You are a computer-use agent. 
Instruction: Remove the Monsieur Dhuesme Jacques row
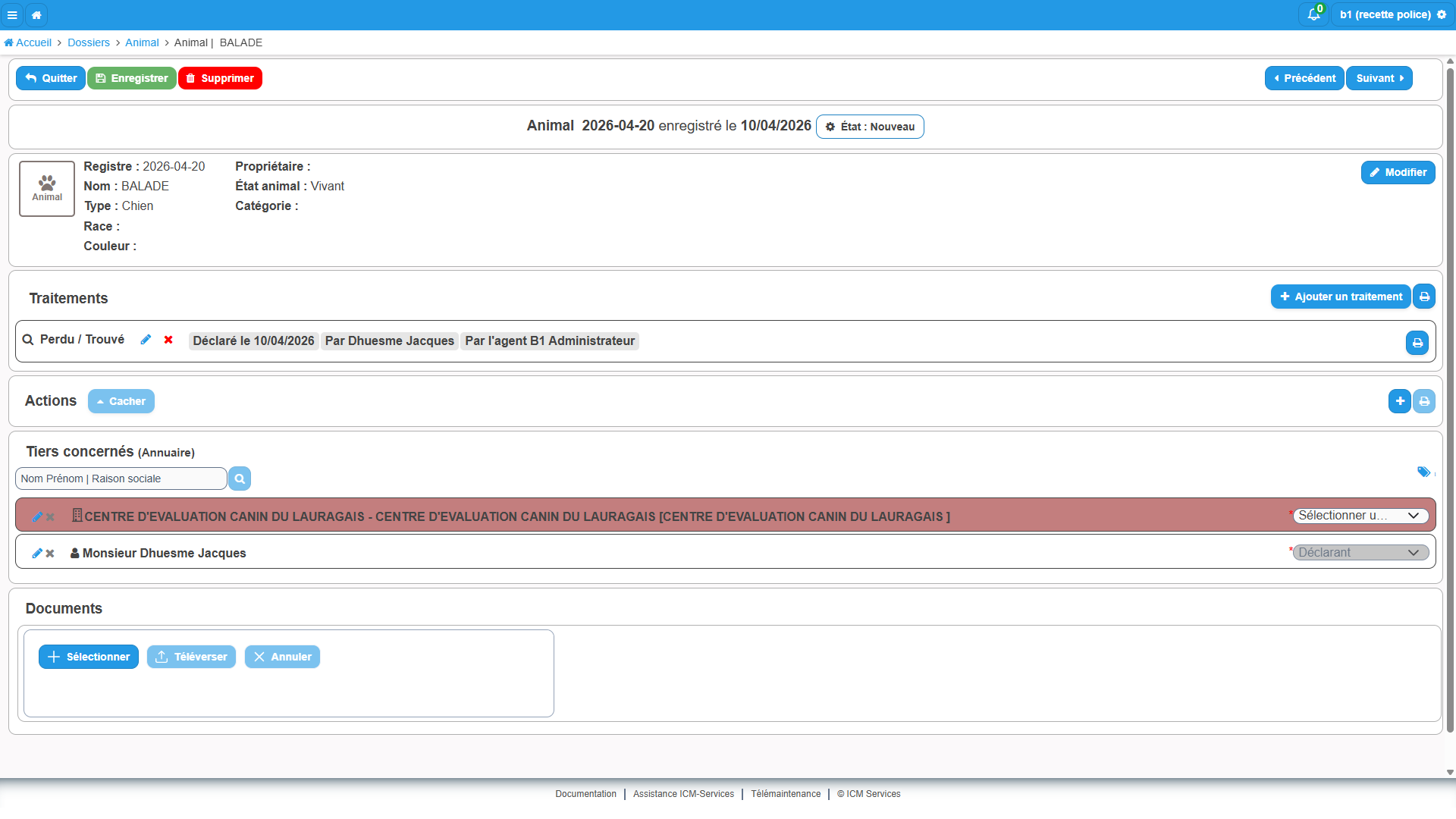(x=50, y=553)
